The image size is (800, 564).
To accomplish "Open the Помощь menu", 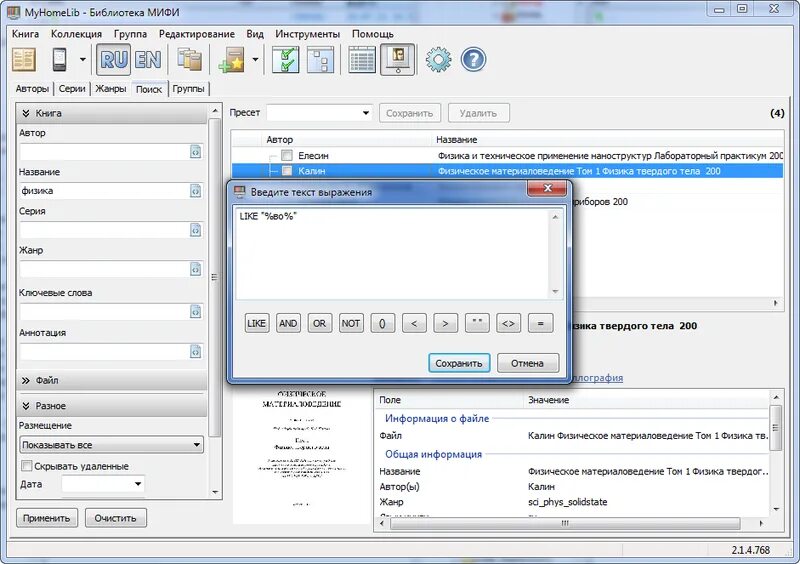I will [372, 34].
